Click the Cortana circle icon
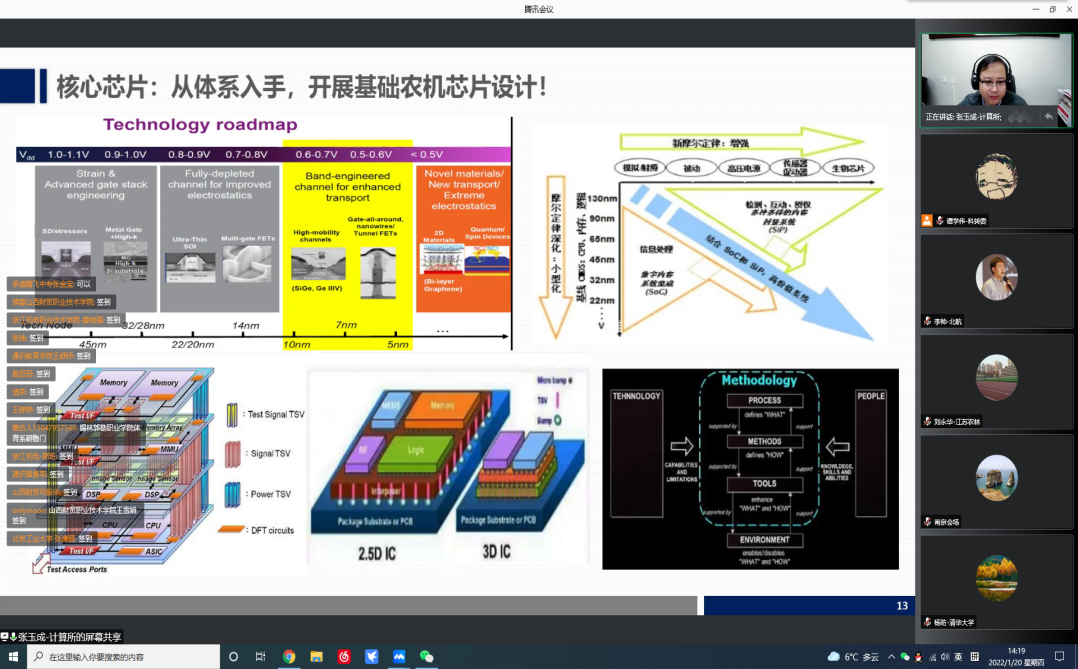The image size is (1078, 669). (234, 657)
